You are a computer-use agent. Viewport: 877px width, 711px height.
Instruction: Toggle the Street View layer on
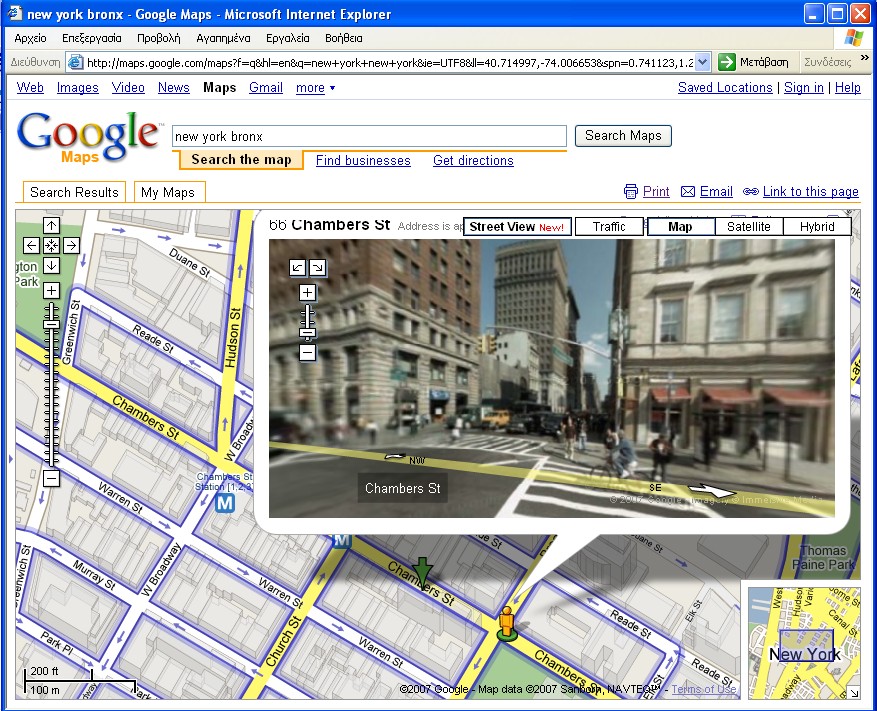517,227
